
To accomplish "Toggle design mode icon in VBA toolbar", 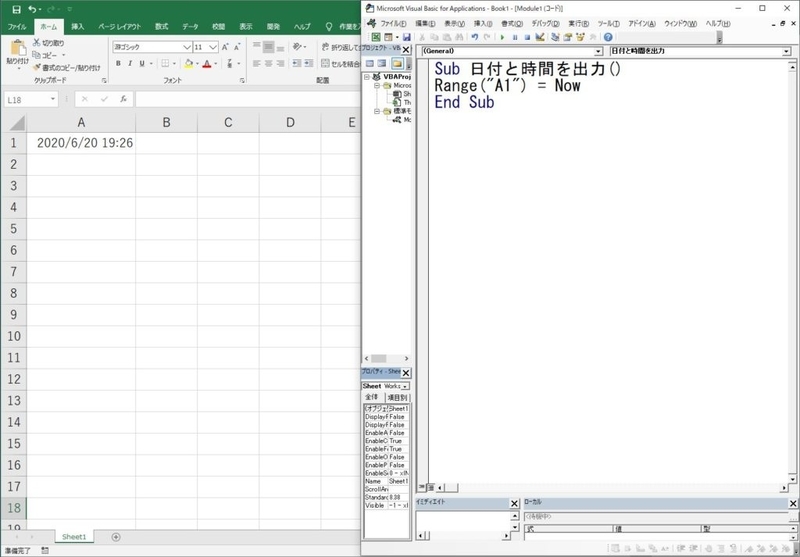I will [x=540, y=37].
